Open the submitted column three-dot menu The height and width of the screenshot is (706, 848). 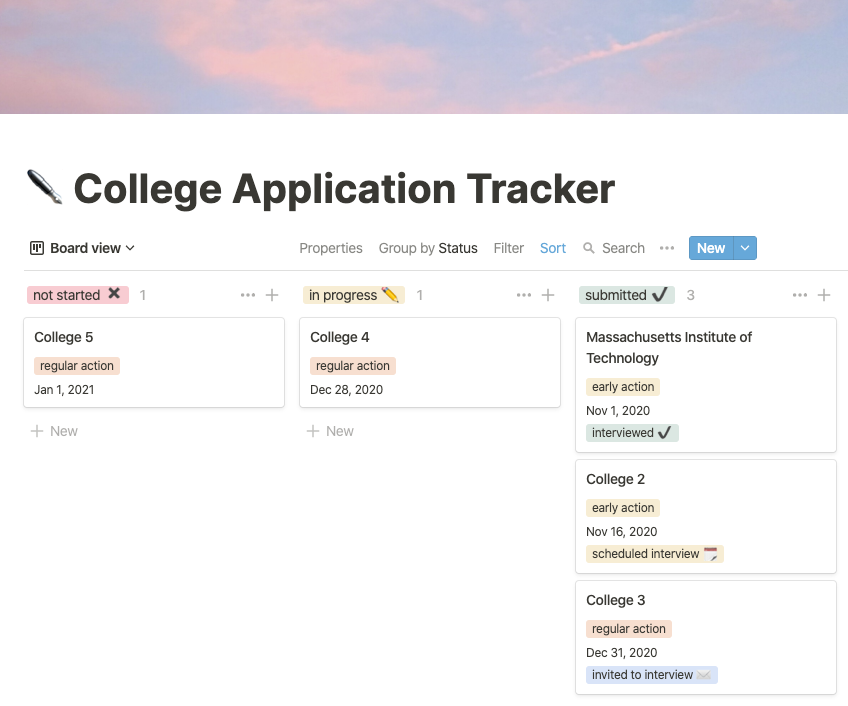(x=800, y=295)
